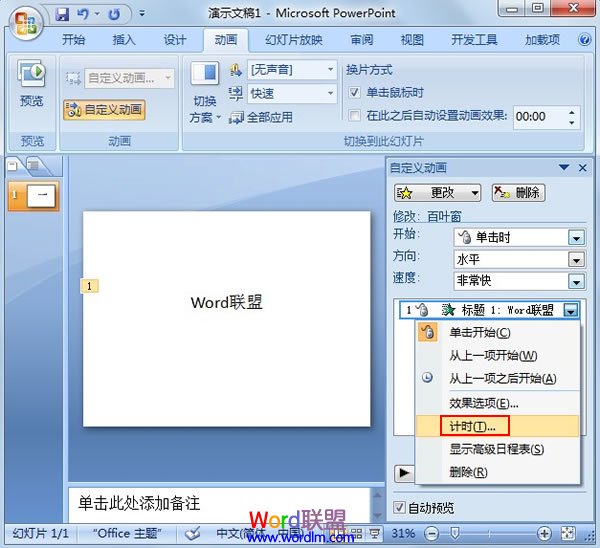Click the 自定义动画 button in ribbon
Viewport: 600px width, 548px height.
tap(104, 110)
